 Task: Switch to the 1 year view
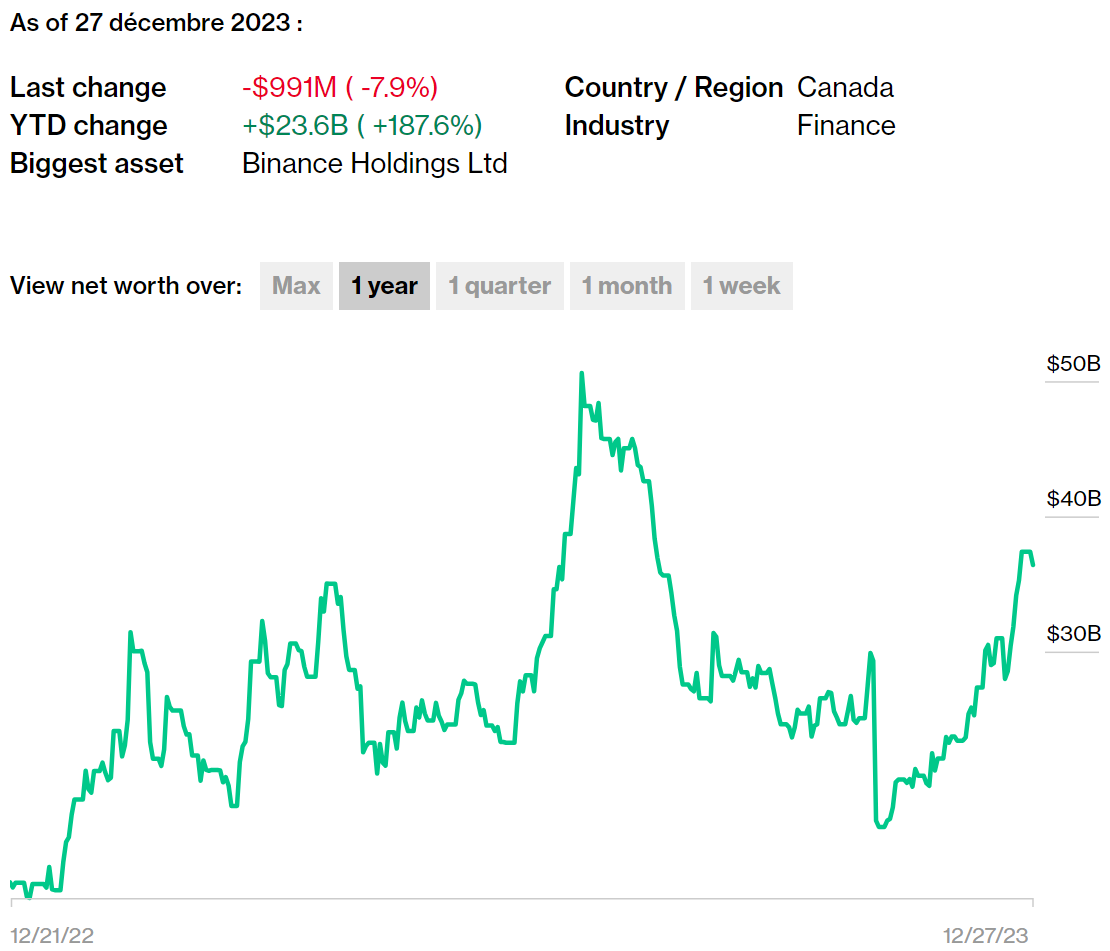tap(384, 286)
